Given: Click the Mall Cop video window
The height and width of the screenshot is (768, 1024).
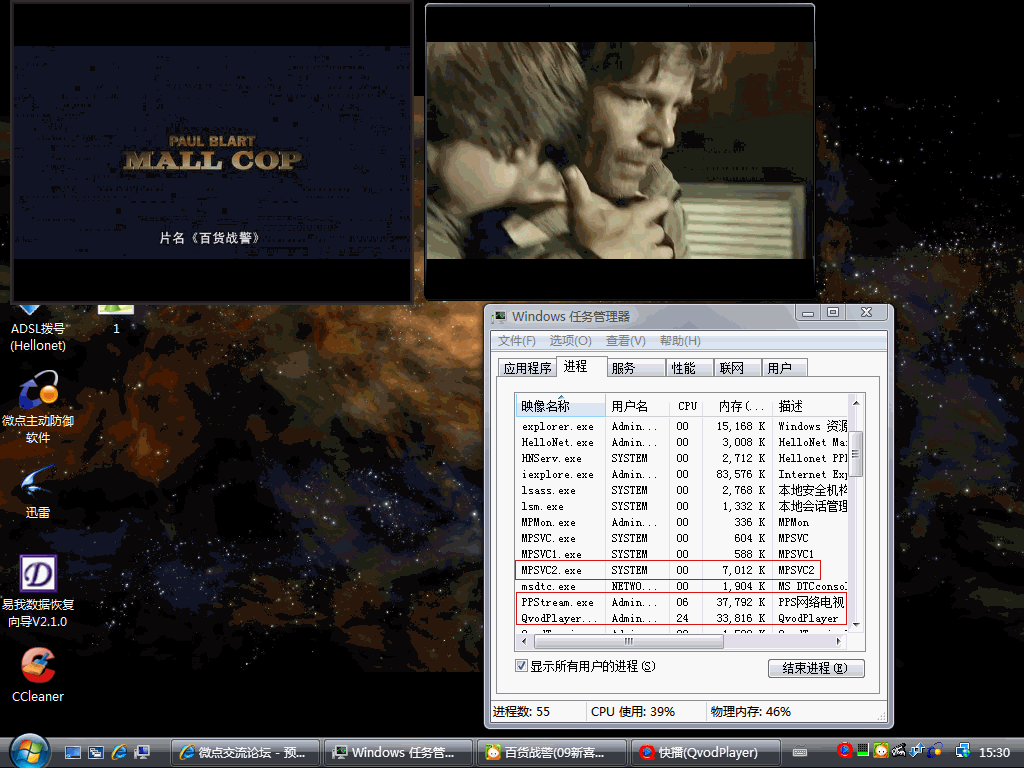Looking at the screenshot, I should [x=212, y=152].
